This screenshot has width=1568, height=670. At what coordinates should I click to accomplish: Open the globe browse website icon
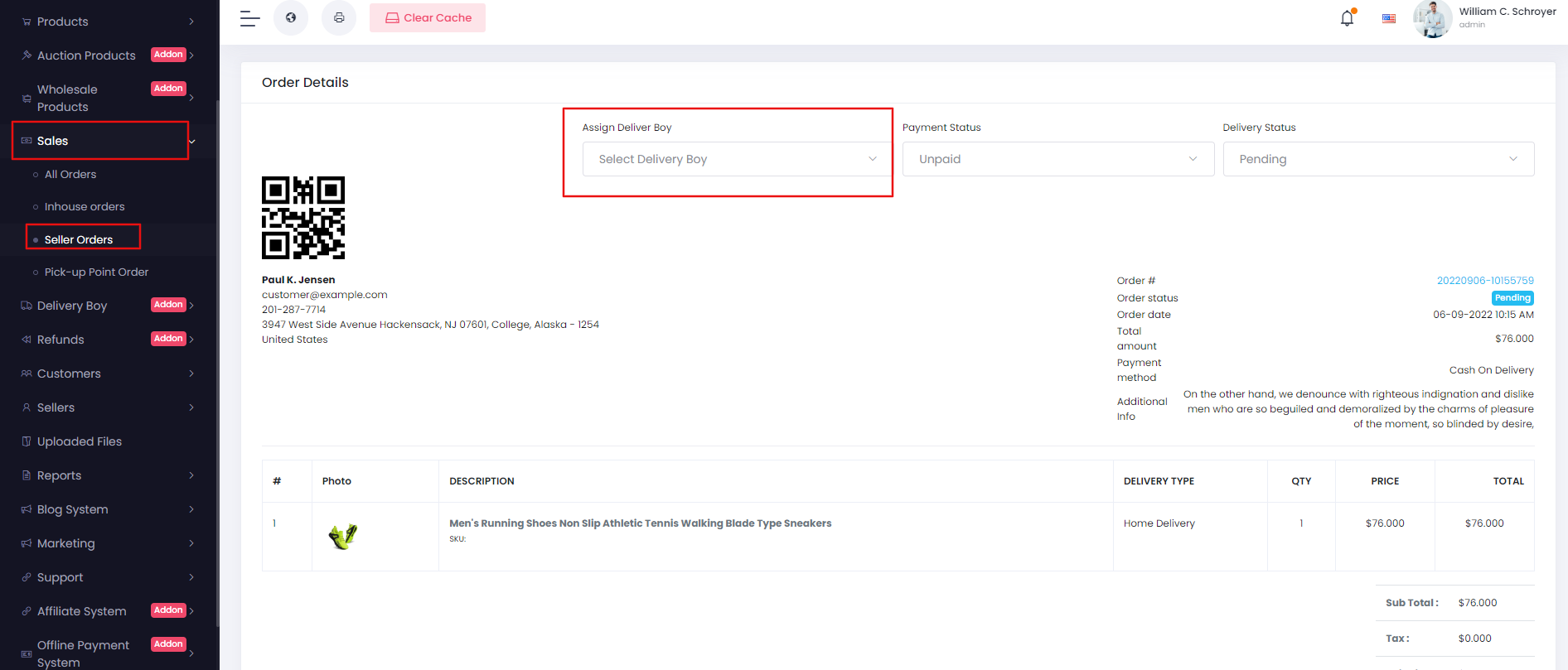[291, 17]
